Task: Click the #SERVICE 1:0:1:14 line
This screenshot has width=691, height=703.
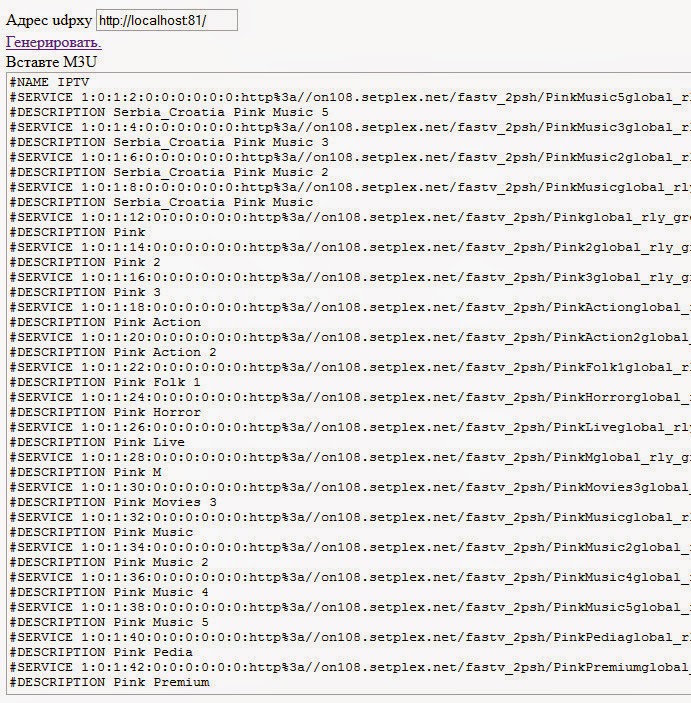Action: click(350, 247)
